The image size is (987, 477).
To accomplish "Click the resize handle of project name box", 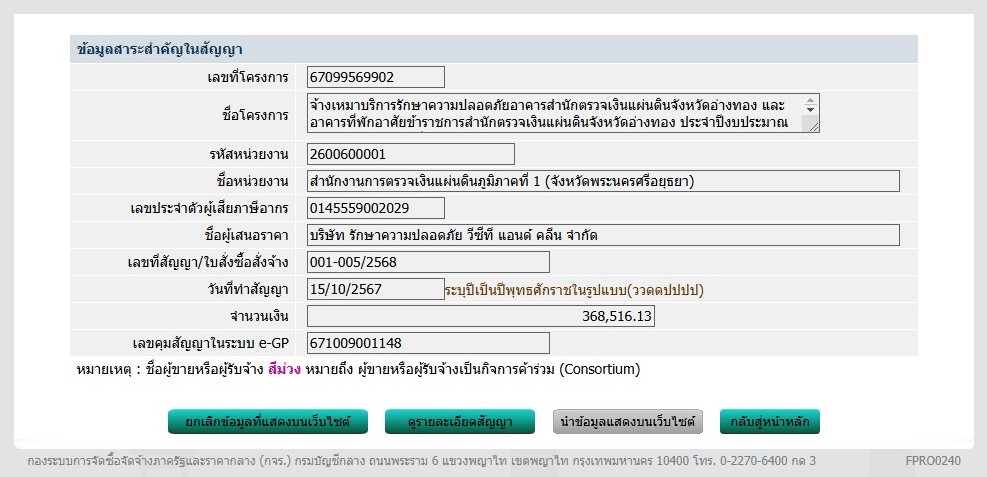I will click(811, 125).
